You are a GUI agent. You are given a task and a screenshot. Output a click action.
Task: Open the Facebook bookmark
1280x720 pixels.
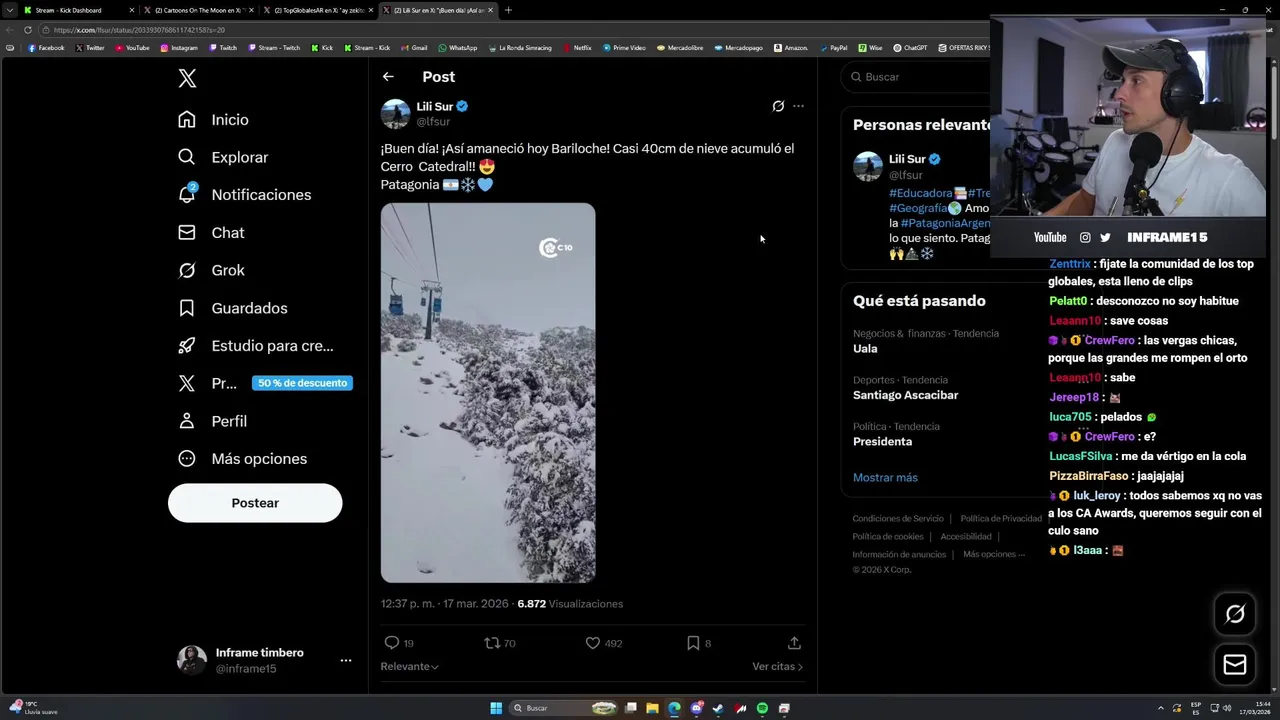[x=47, y=48]
